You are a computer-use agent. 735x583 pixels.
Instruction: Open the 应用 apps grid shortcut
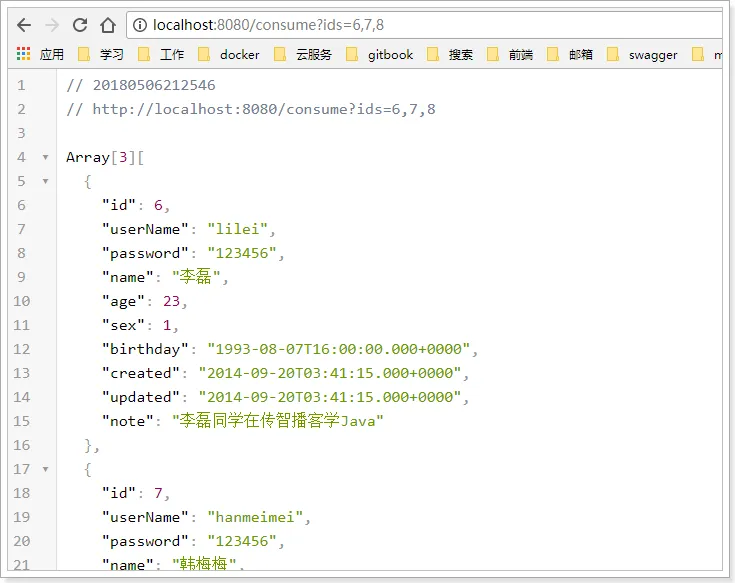tap(40, 54)
